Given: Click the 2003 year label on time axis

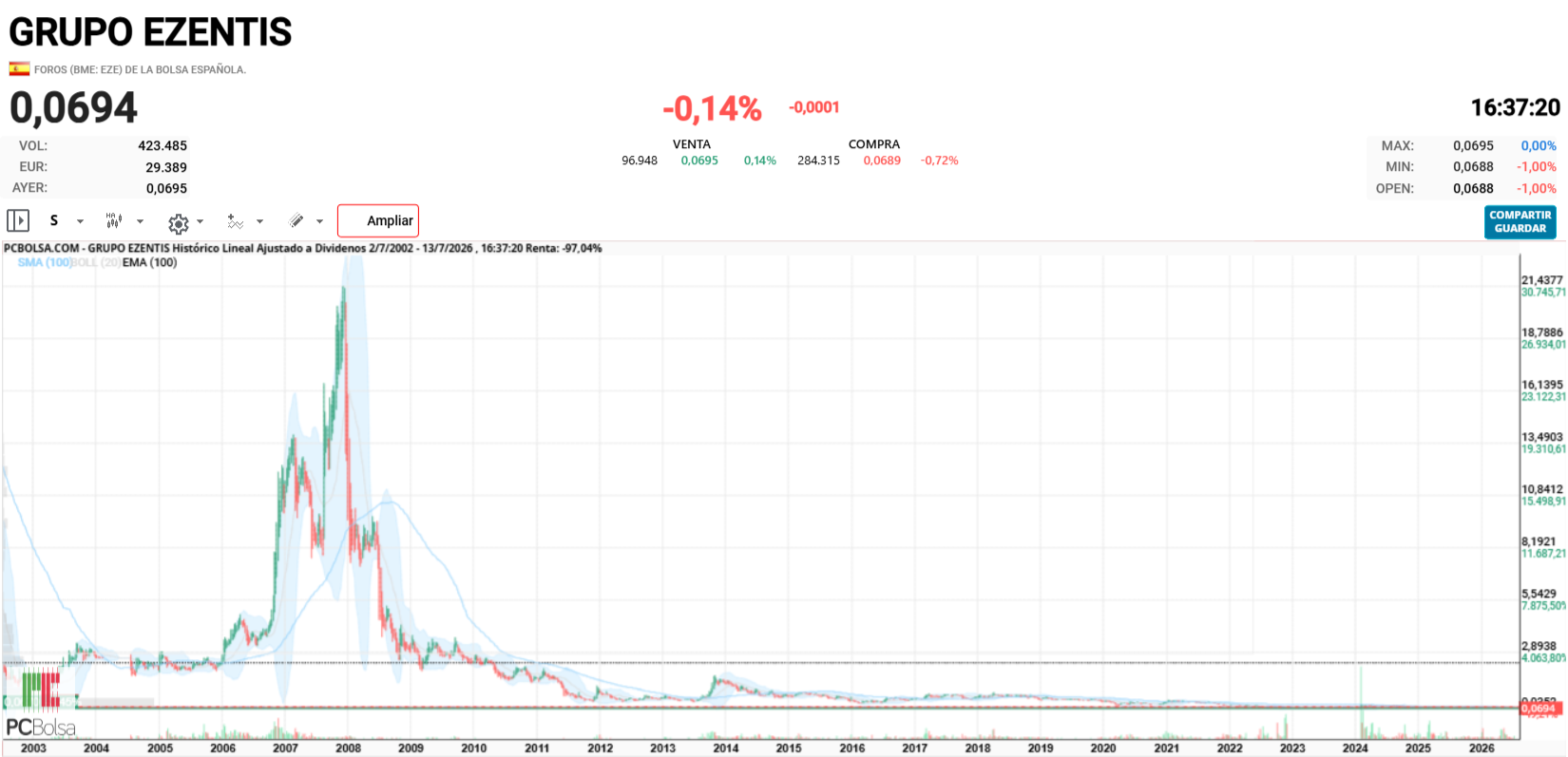Looking at the screenshot, I should pos(33,748).
